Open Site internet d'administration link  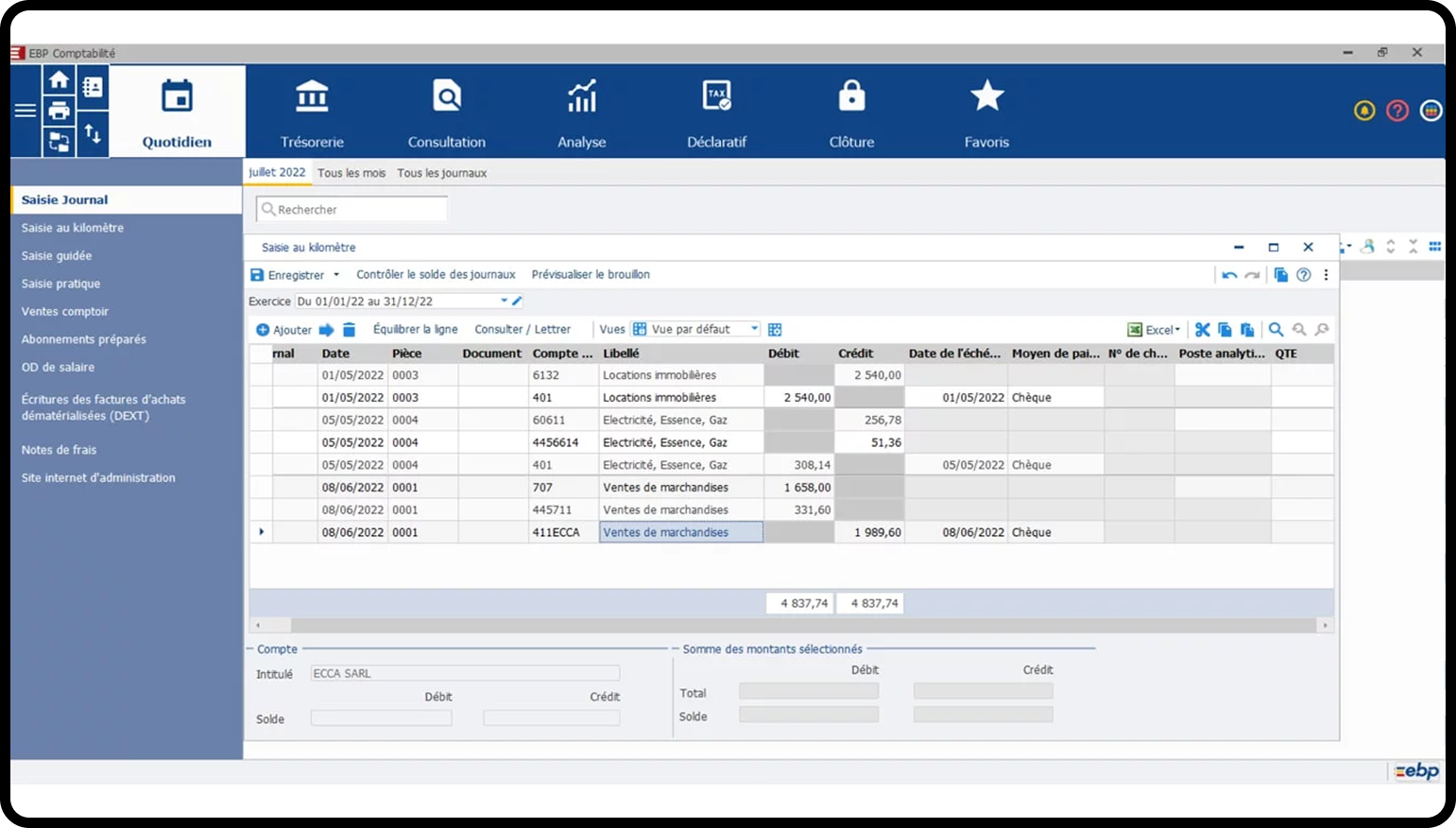click(x=98, y=478)
